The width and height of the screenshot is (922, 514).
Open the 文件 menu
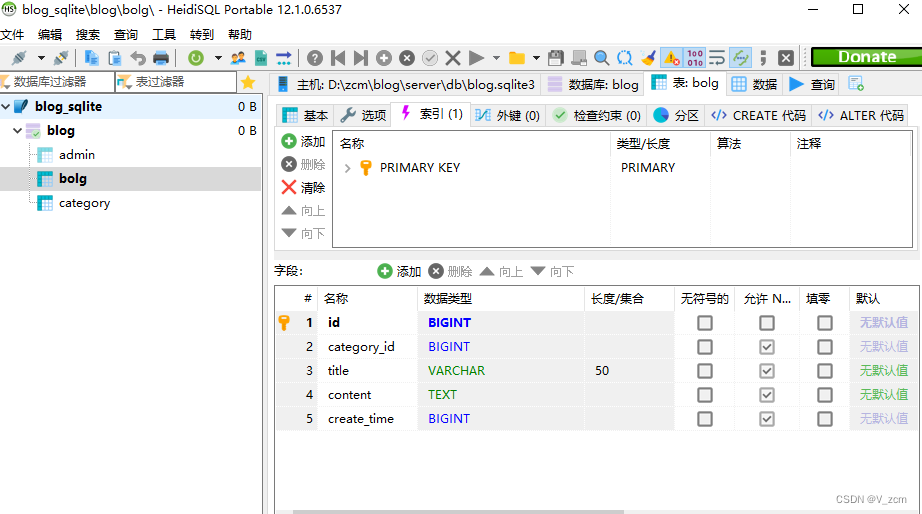(12, 35)
